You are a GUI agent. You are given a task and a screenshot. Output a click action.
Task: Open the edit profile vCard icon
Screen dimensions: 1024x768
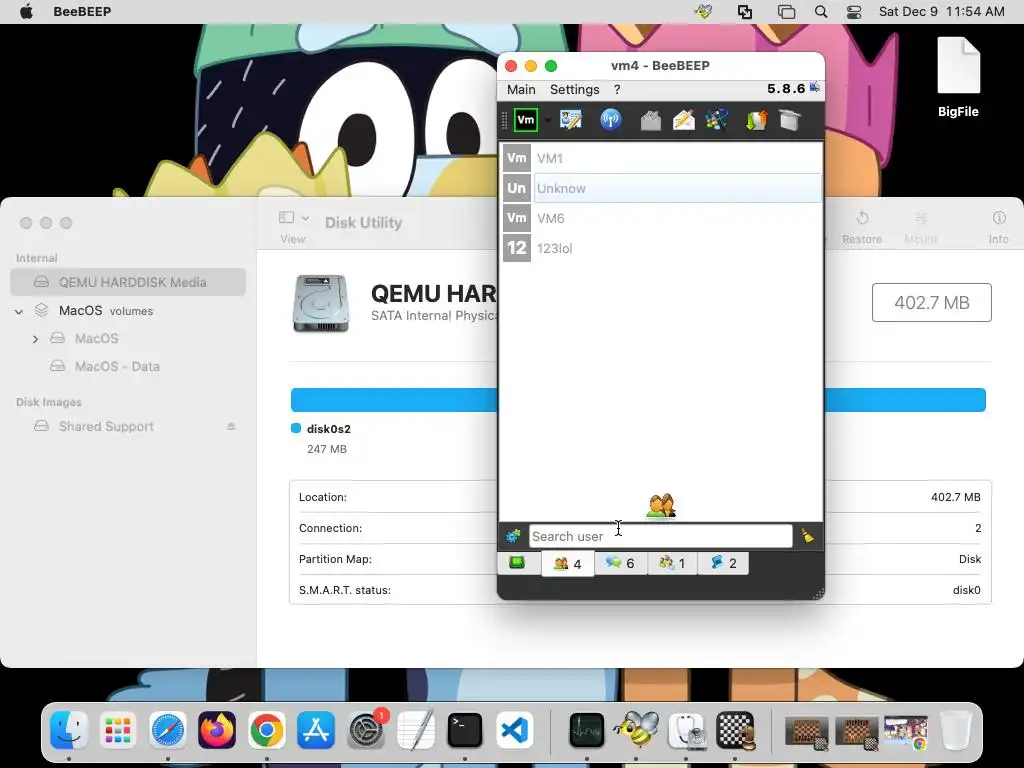[570, 120]
